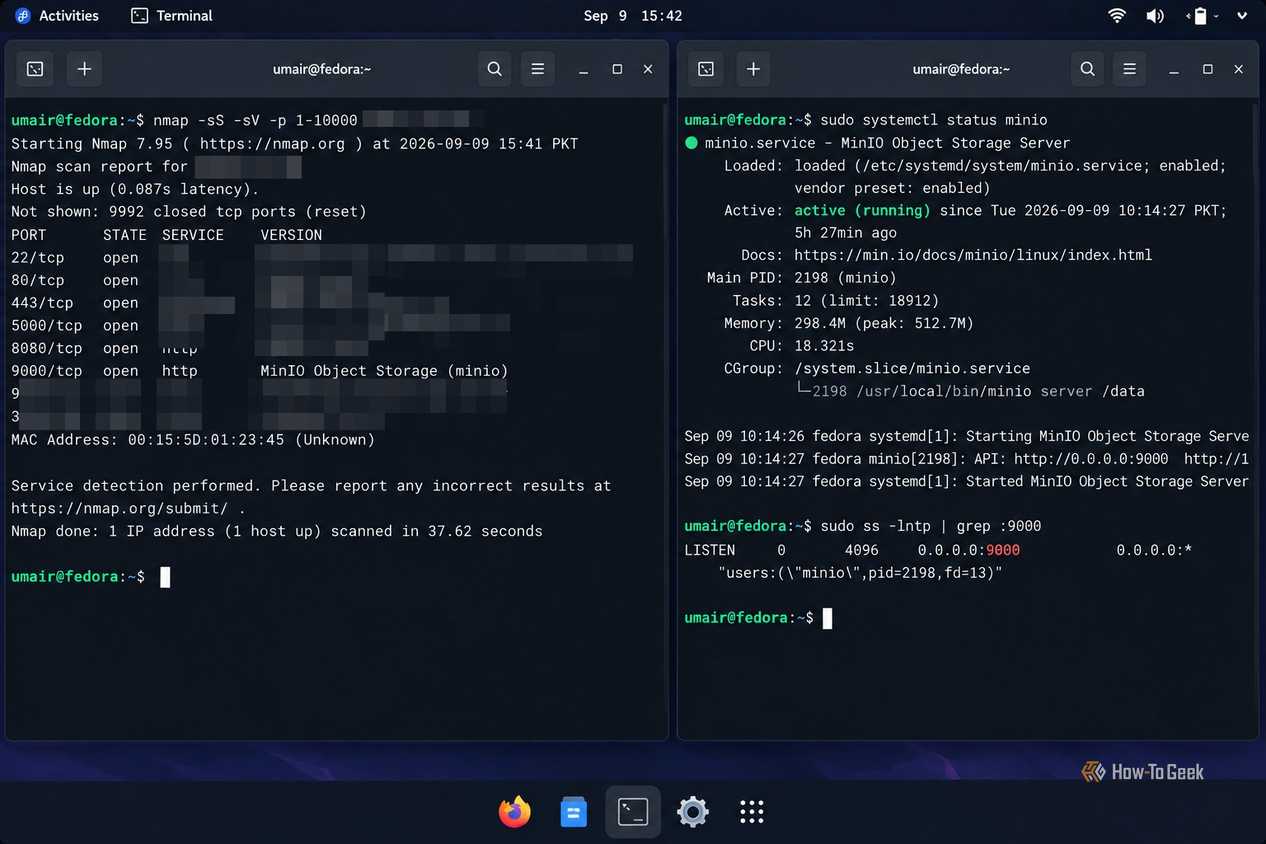Open hamburger menu in left terminal window
1266x844 pixels.
coord(538,69)
